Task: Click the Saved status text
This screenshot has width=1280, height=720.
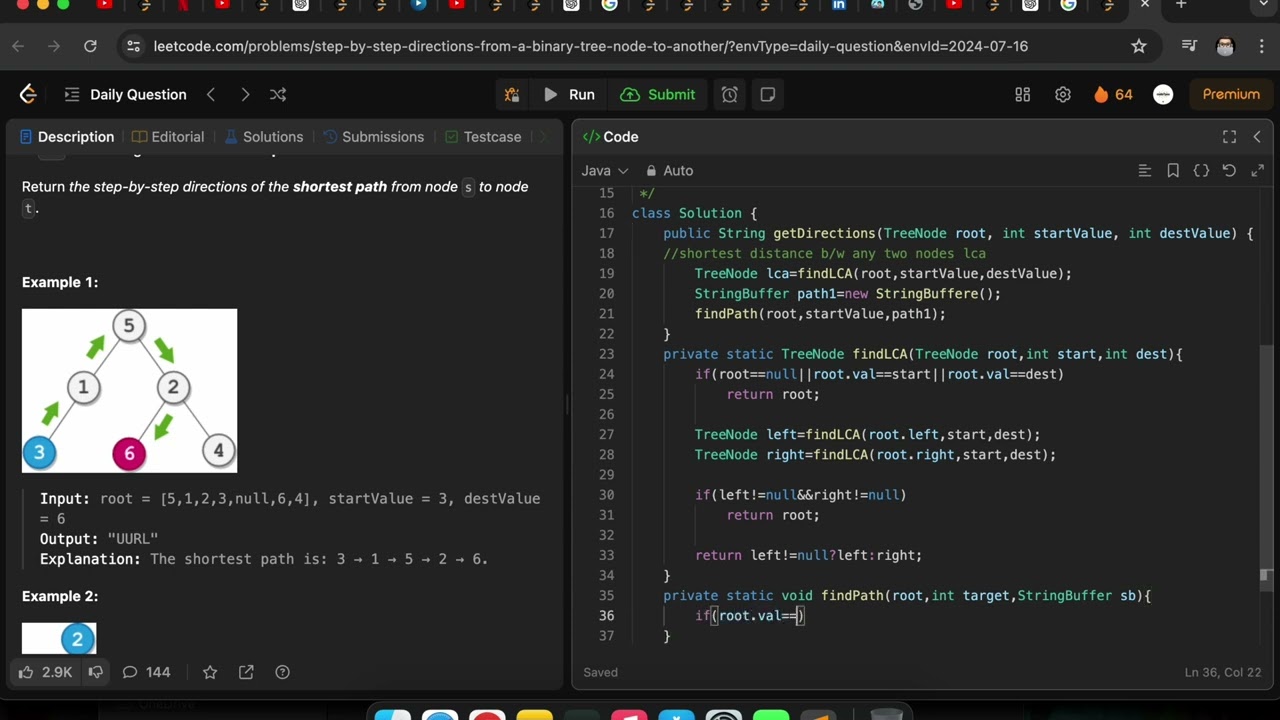Action: click(600, 672)
